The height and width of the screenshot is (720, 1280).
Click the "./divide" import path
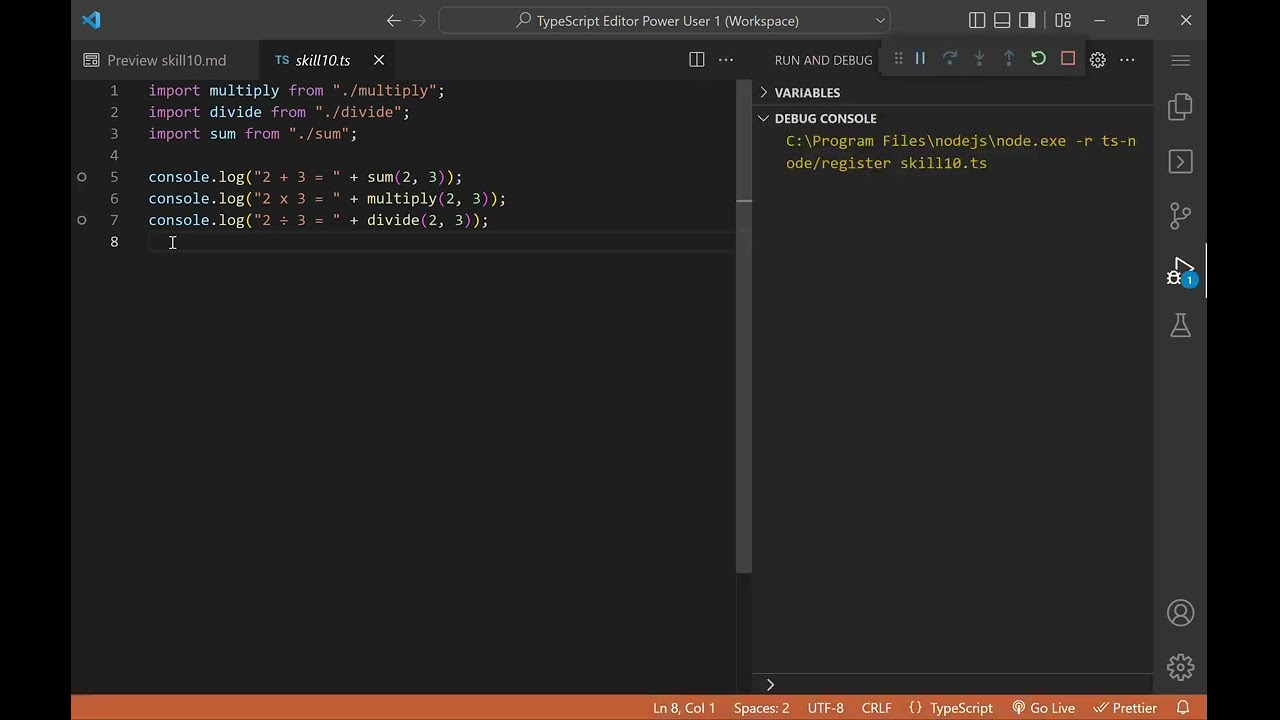358,112
